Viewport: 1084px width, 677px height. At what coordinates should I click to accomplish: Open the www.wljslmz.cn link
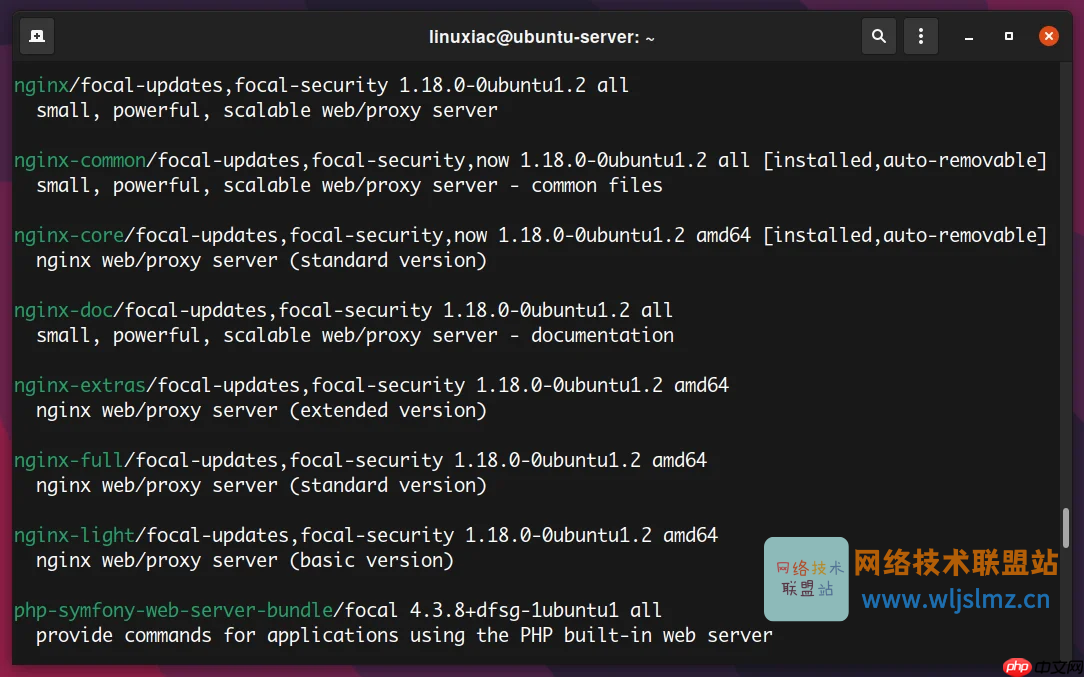coord(956,600)
